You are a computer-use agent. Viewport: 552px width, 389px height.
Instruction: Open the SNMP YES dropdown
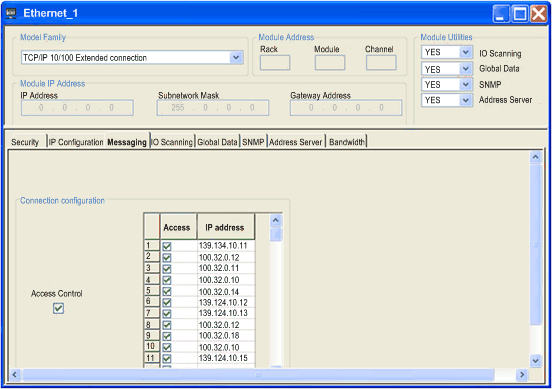(465, 84)
